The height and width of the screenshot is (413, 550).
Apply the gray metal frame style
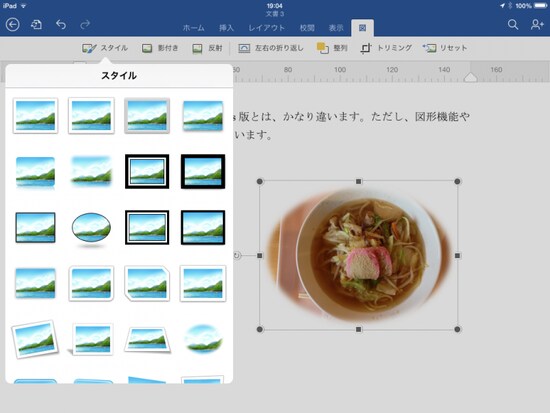click(147, 116)
